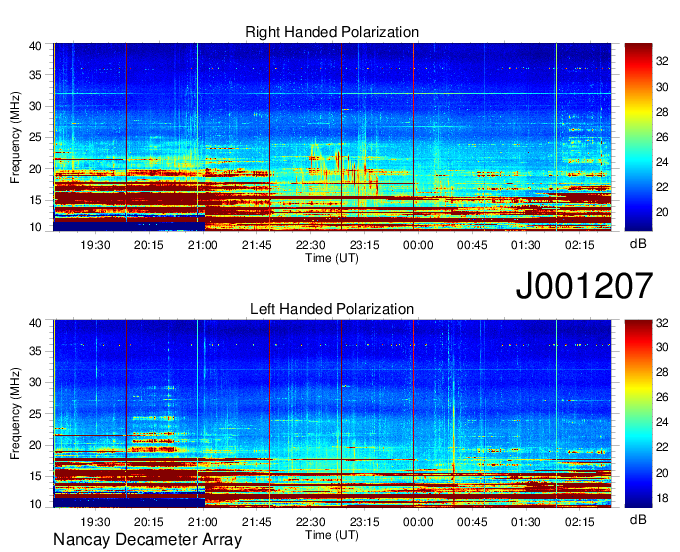Click the 'Right Handed Polarization' title
Image resolution: width=680 pixels, height=552 pixels.
332,32
